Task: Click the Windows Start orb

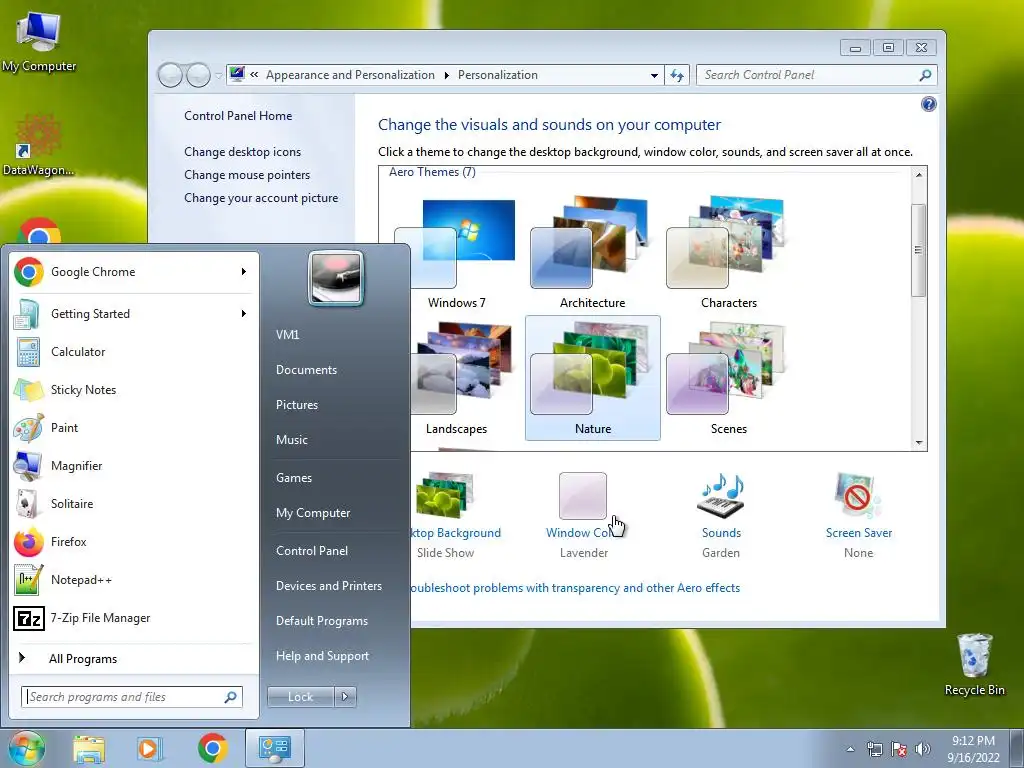Action: [26, 748]
